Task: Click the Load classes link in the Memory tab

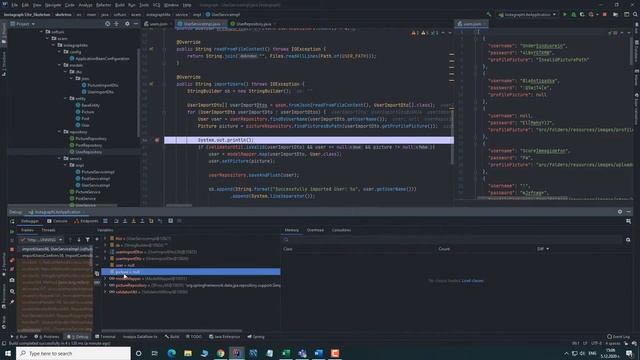Action: [472, 281]
